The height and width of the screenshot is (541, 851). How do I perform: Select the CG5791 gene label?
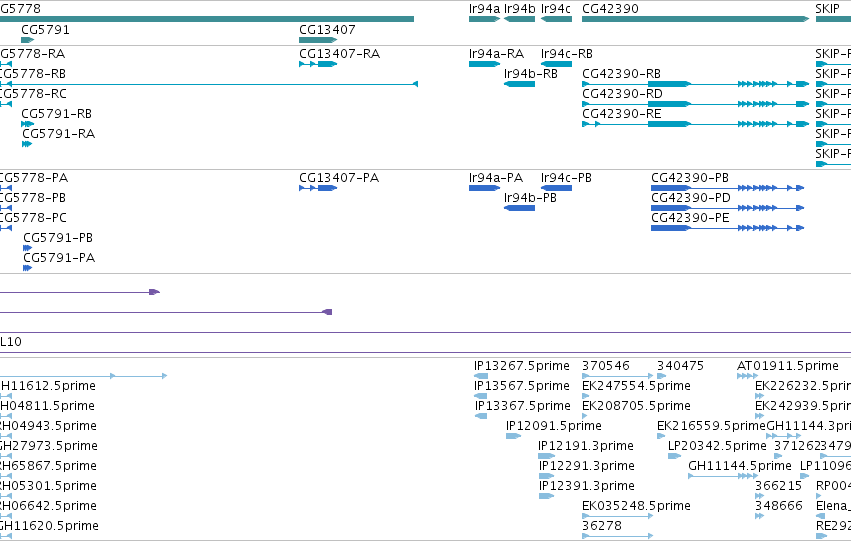pyautogui.click(x=46, y=30)
